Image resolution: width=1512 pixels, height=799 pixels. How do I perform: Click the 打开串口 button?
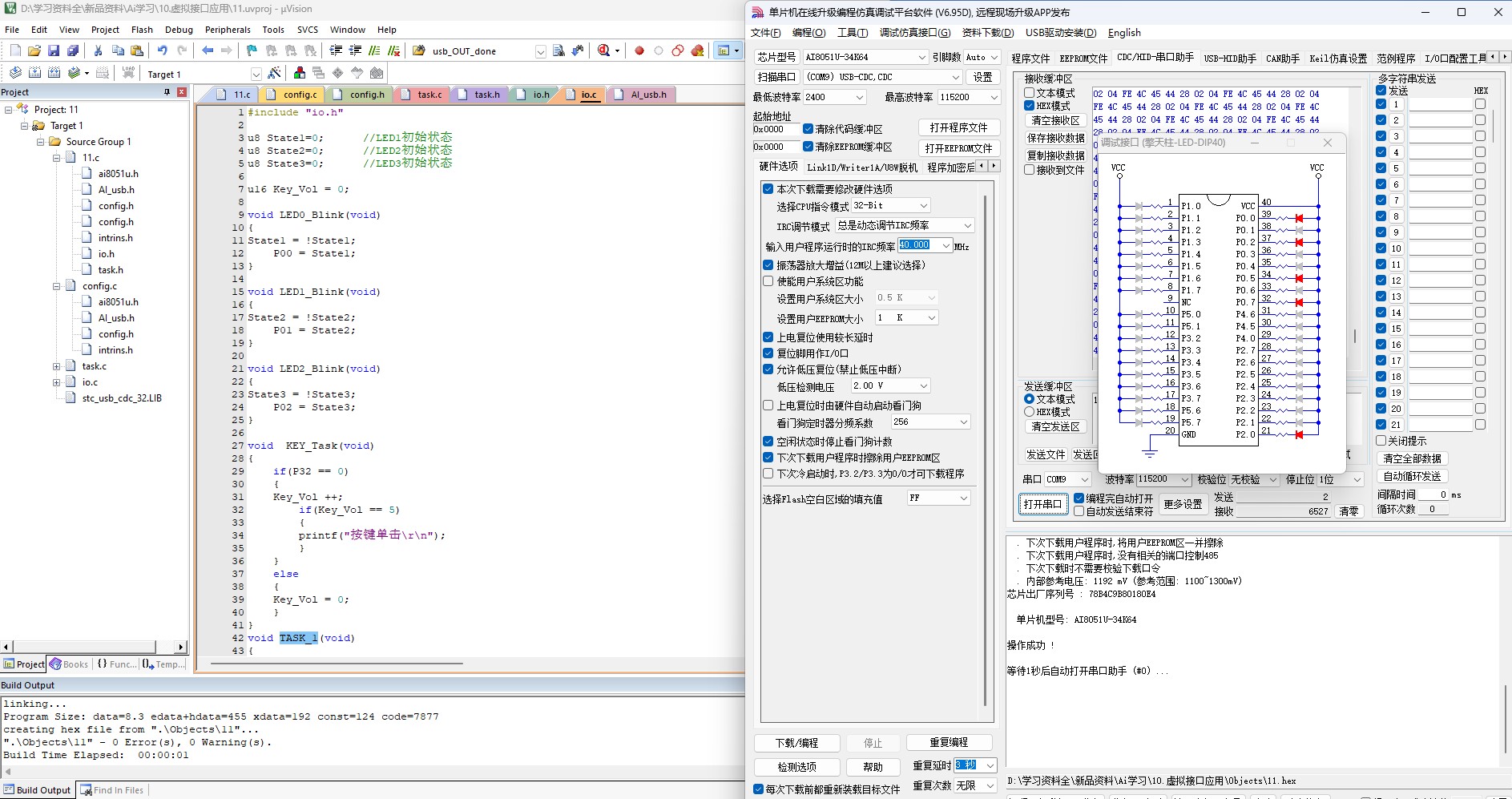pos(1042,504)
